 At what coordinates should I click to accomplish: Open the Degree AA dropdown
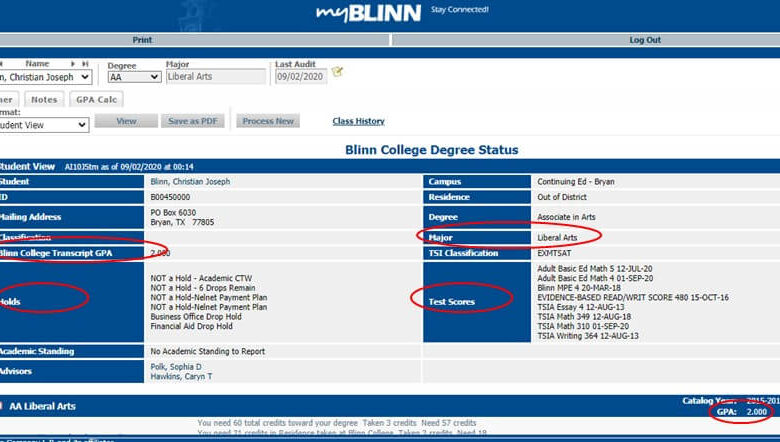(134, 77)
